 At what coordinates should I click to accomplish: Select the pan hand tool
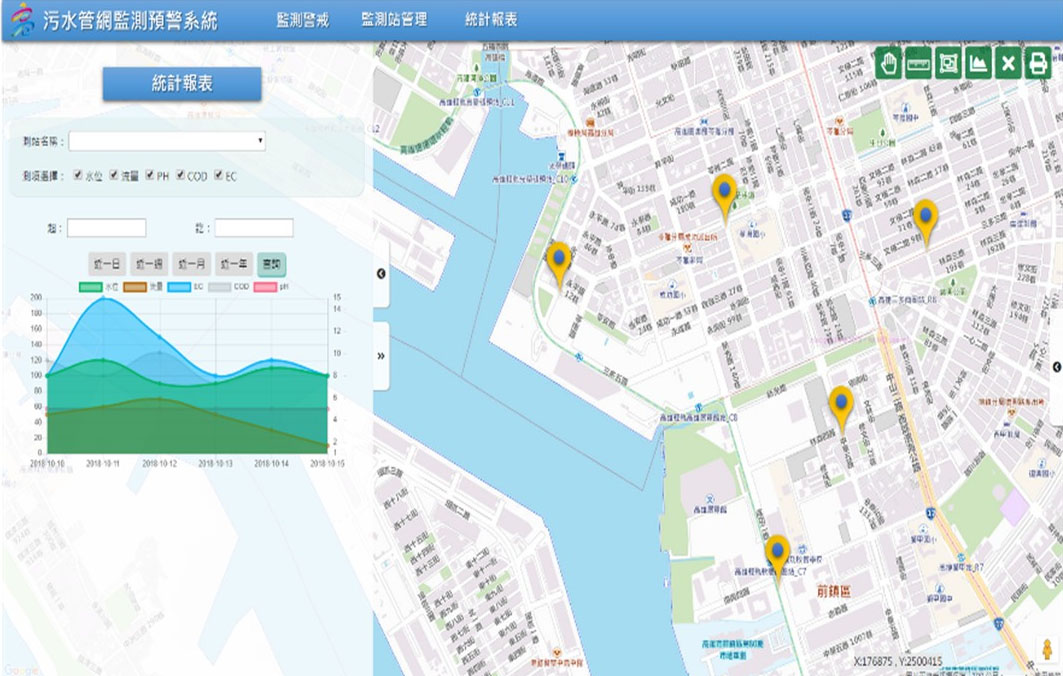point(889,63)
